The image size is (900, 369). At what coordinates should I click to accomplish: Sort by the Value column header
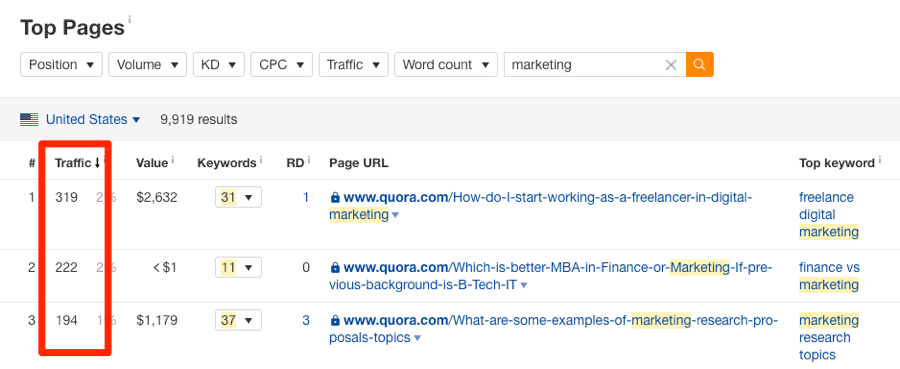coord(152,163)
